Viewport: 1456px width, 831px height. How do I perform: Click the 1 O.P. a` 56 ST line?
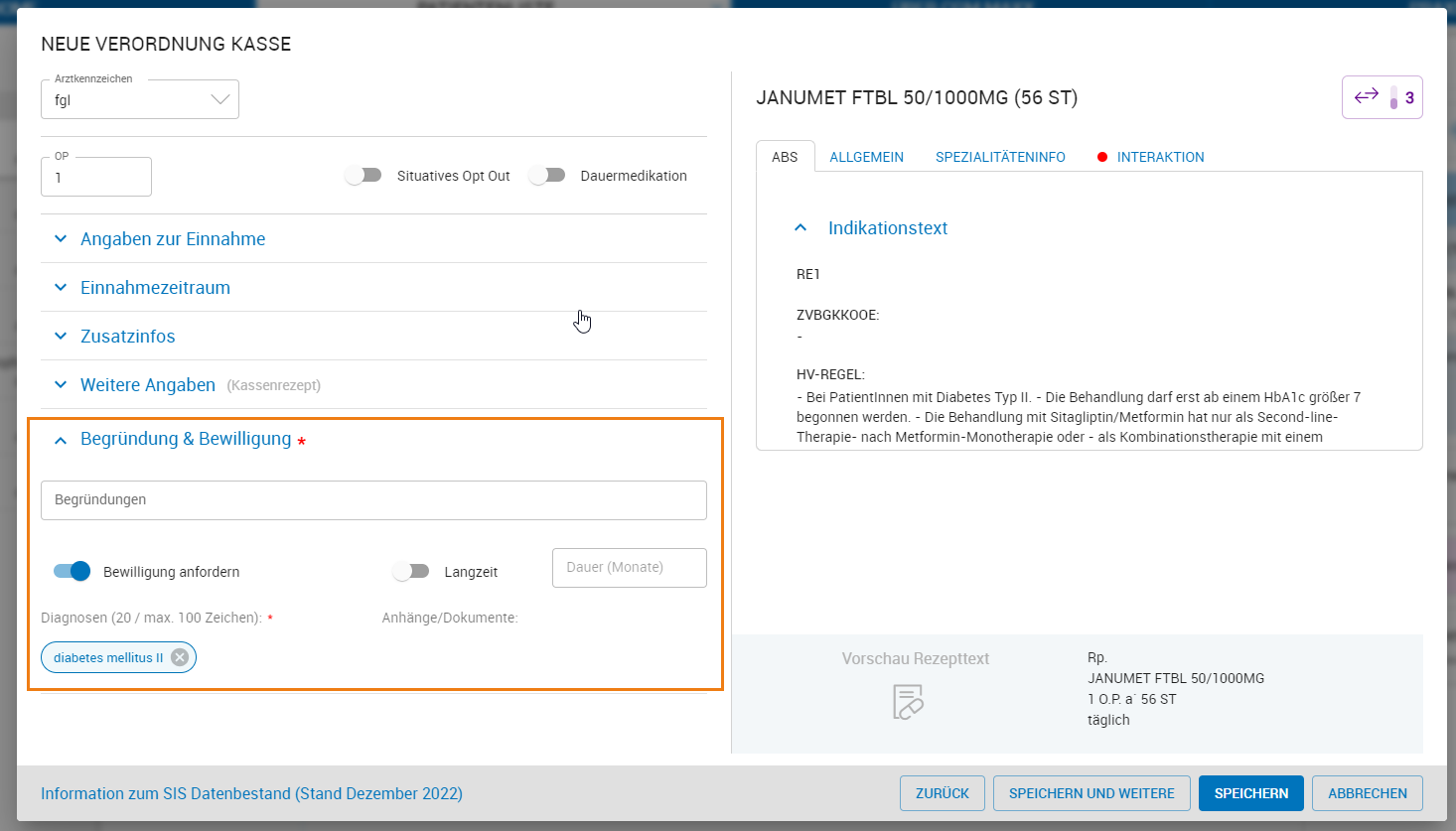[1131, 699]
